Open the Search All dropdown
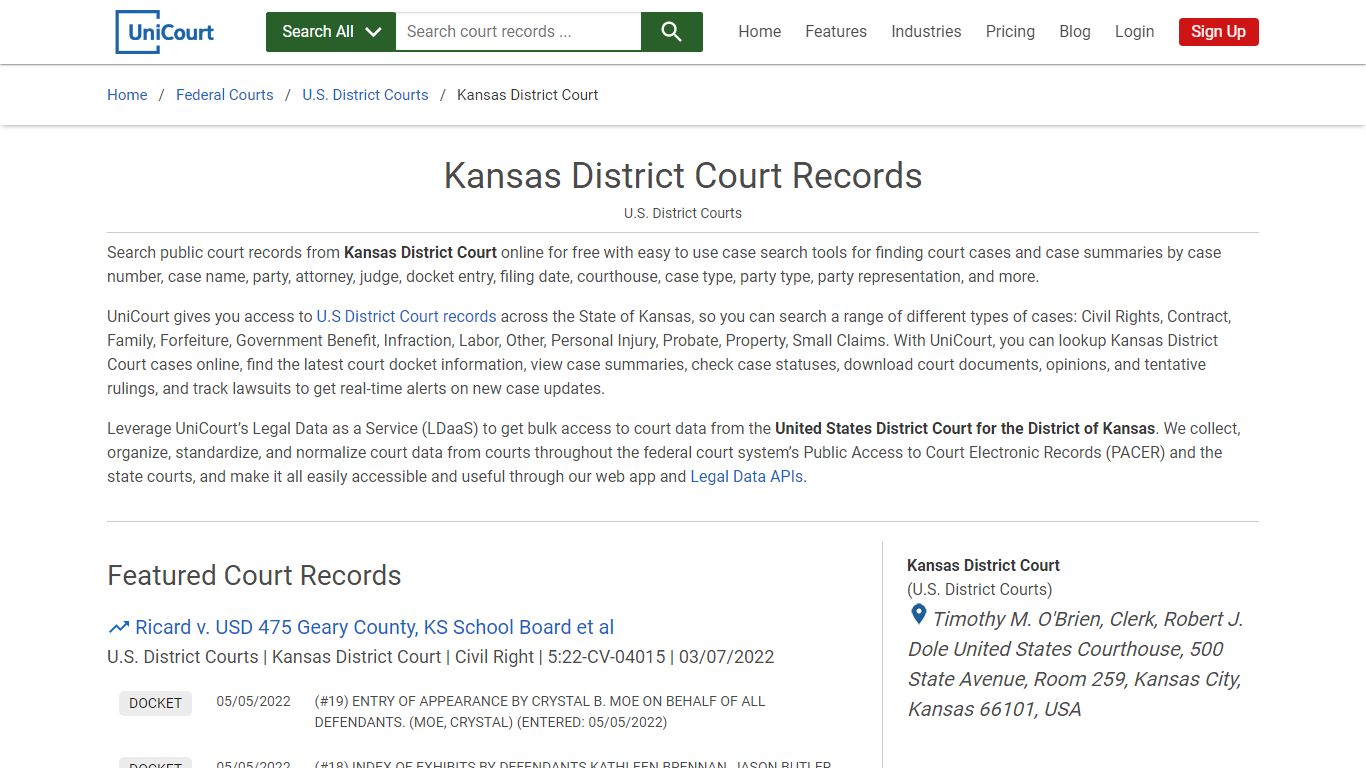The height and width of the screenshot is (768, 1366). click(331, 32)
